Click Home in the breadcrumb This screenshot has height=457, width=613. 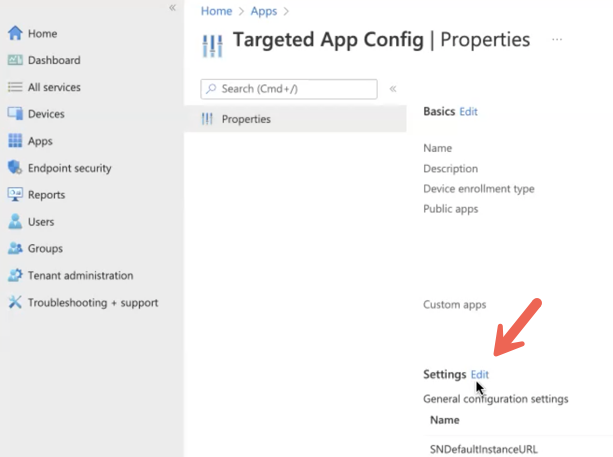tap(216, 11)
